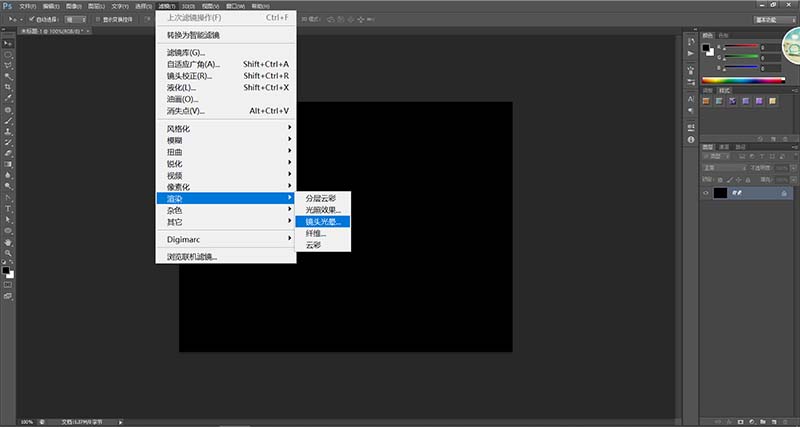Select the Elliptical Marquee tool

click(8, 55)
